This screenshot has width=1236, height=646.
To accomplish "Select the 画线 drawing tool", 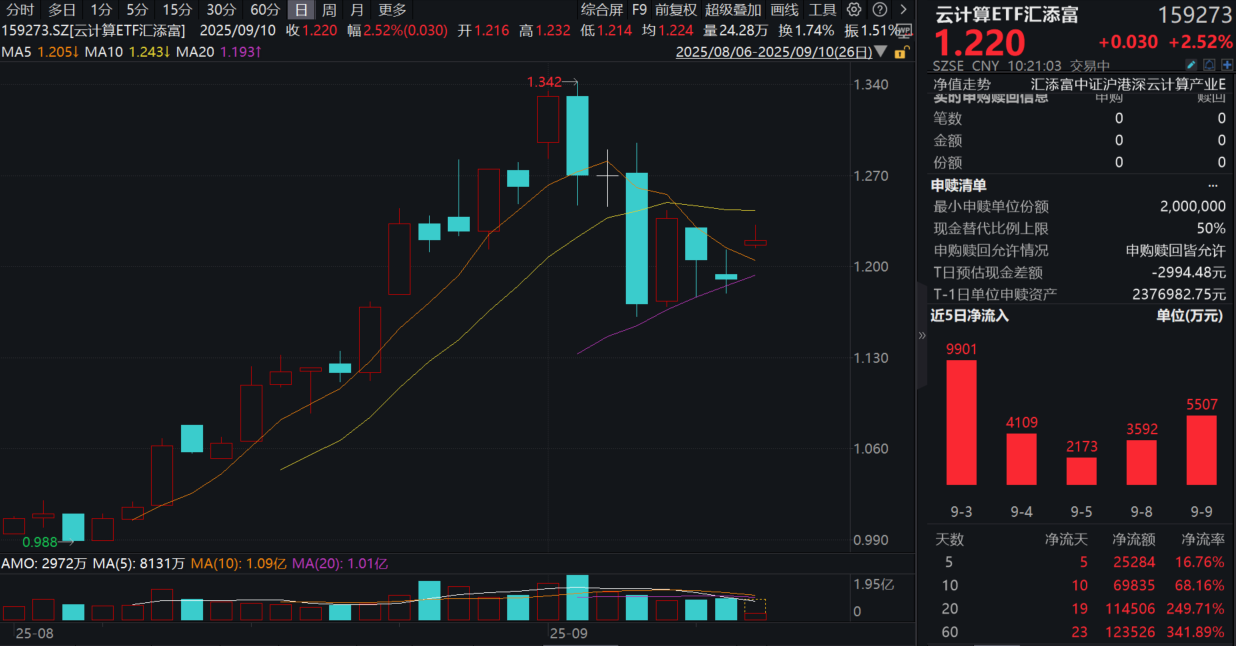I will pyautogui.click(x=784, y=10).
